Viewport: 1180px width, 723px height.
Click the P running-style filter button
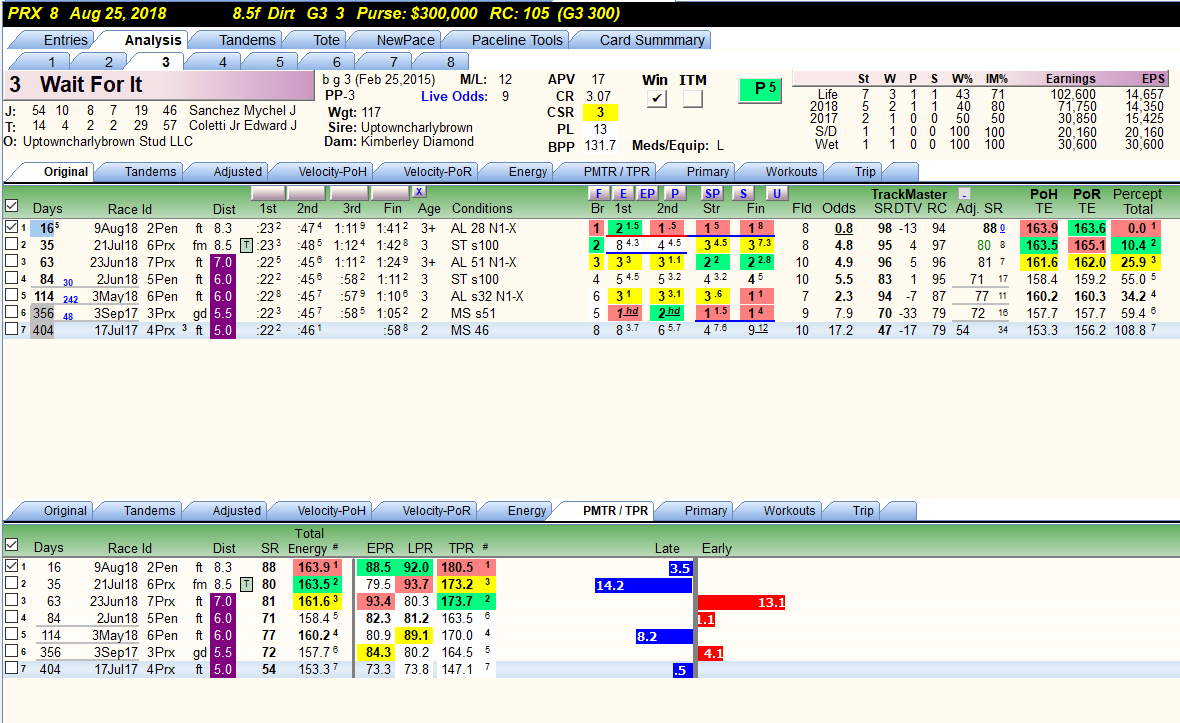pos(674,193)
